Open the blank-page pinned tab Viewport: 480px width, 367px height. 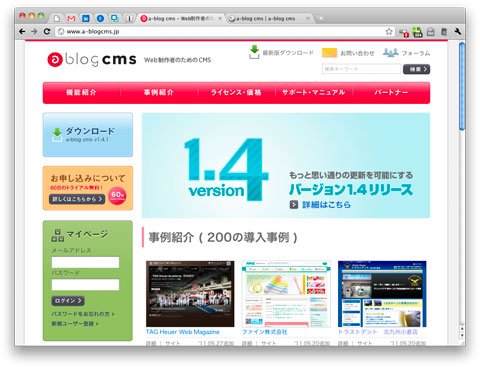pyautogui.click(x=57, y=18)
